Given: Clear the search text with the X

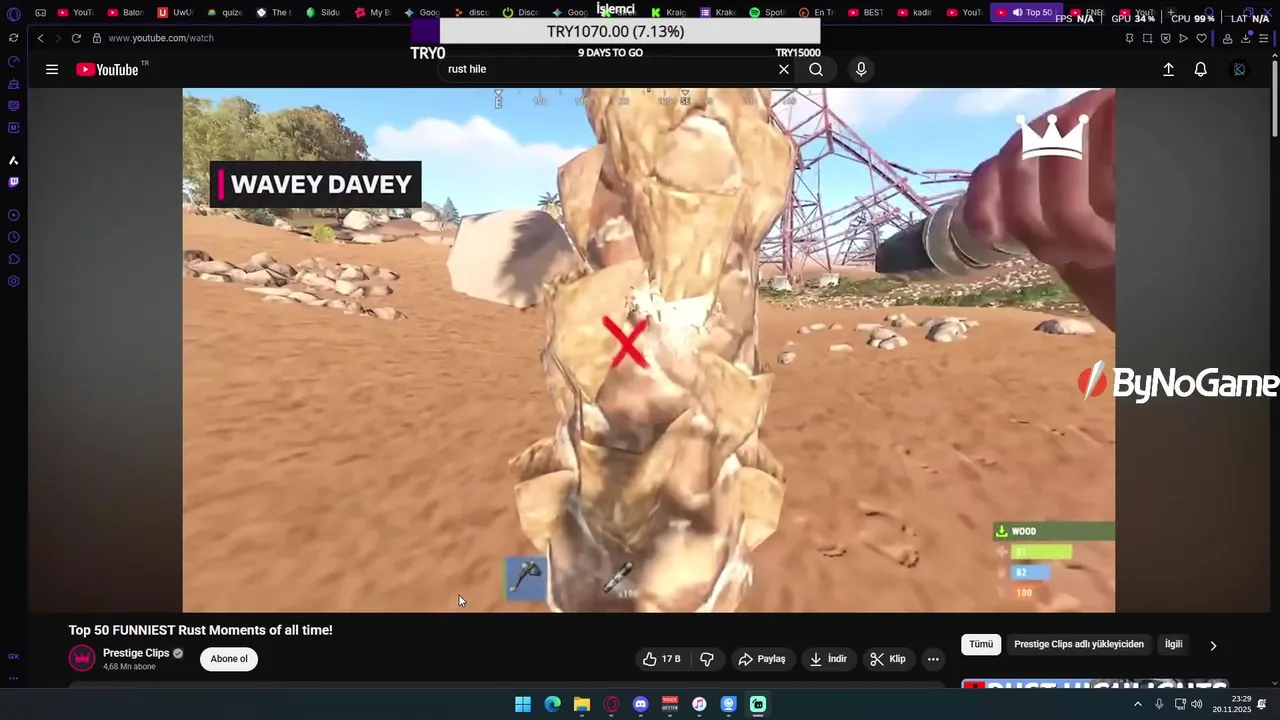Looking at the screenshot, I should pos(784,69).
